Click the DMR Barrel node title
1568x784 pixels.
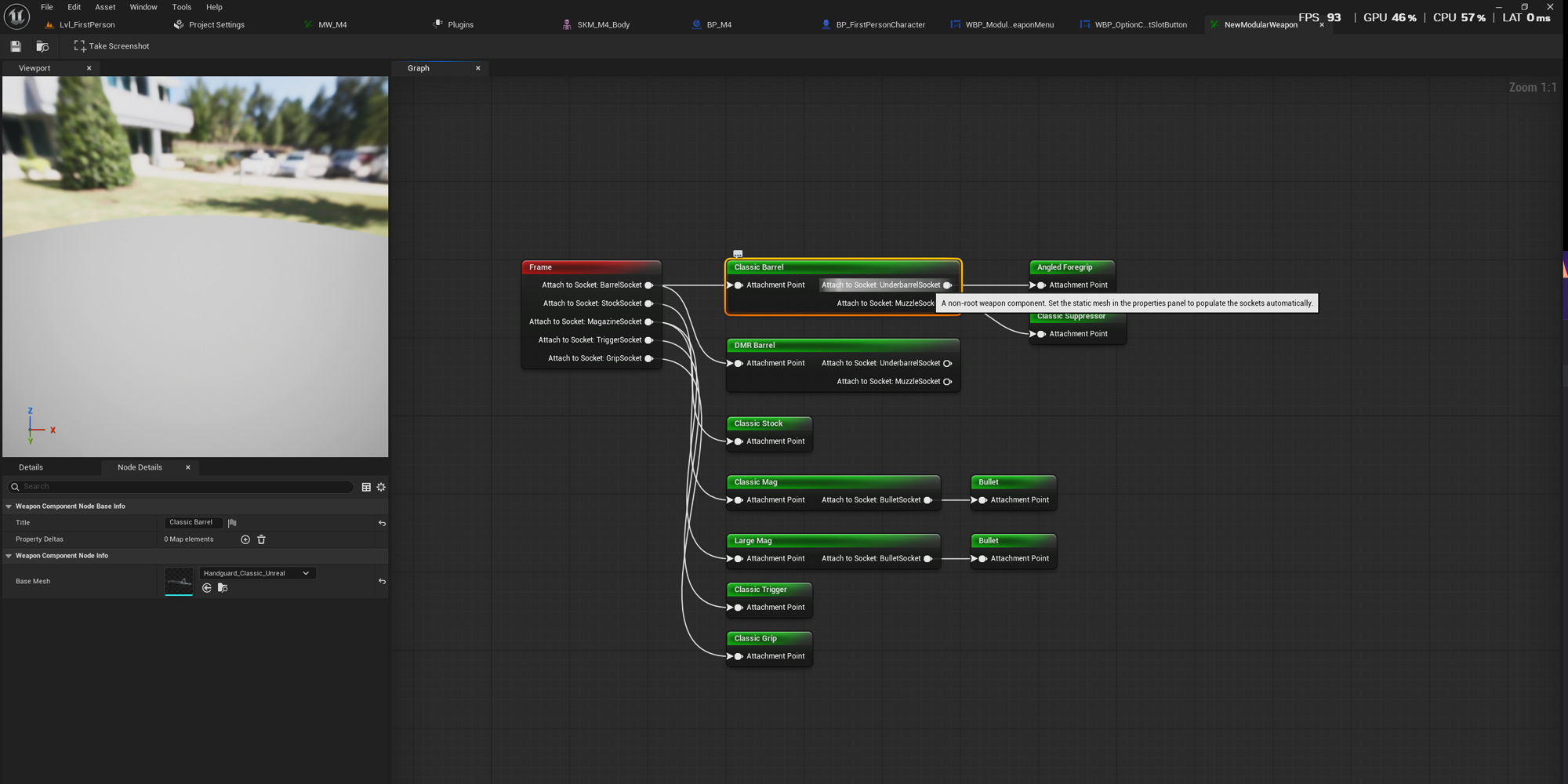754,345
